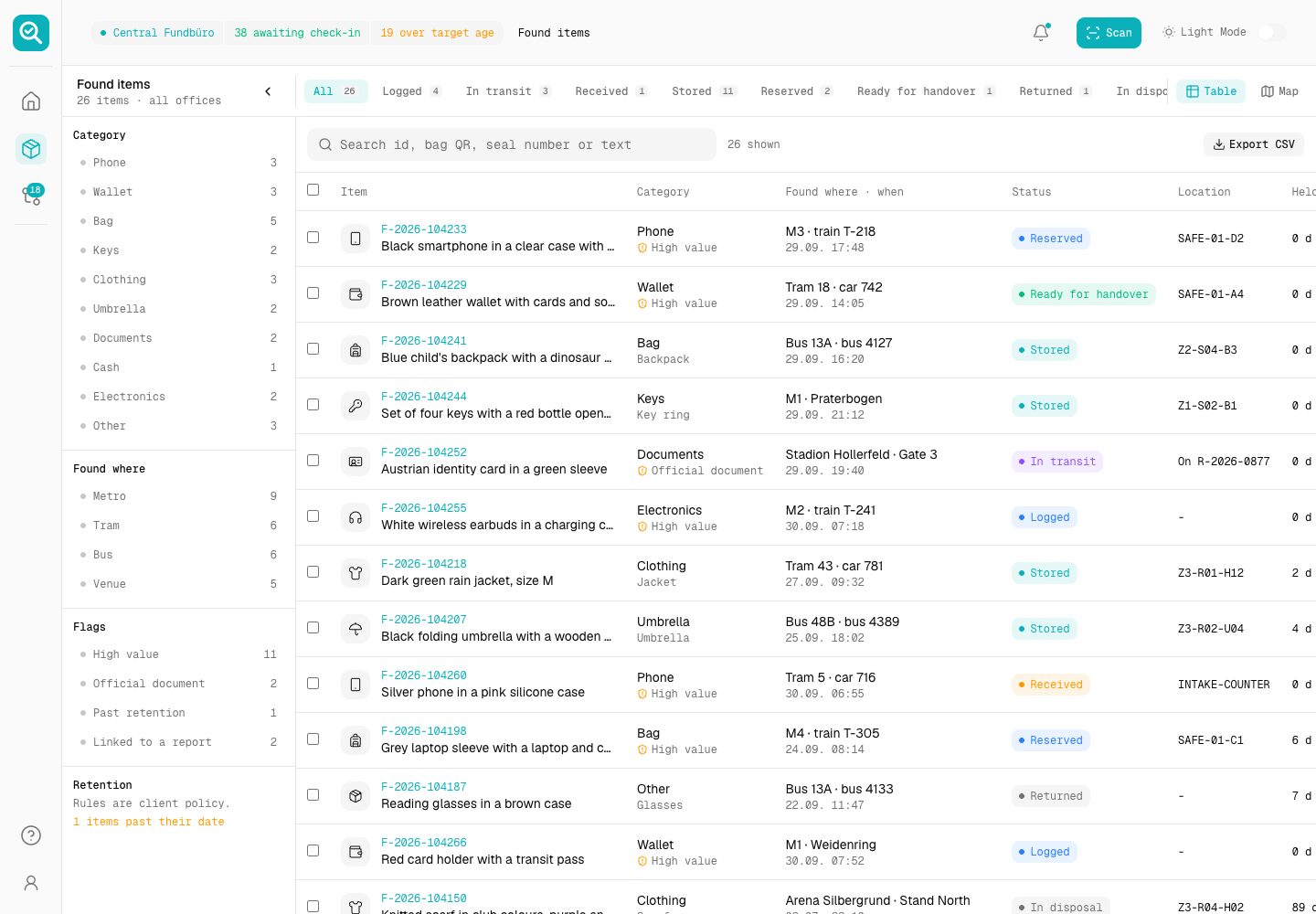Click the 19 over target age chip
Viewport: 1316px width, 914px height.
click(x=437, y=33)
